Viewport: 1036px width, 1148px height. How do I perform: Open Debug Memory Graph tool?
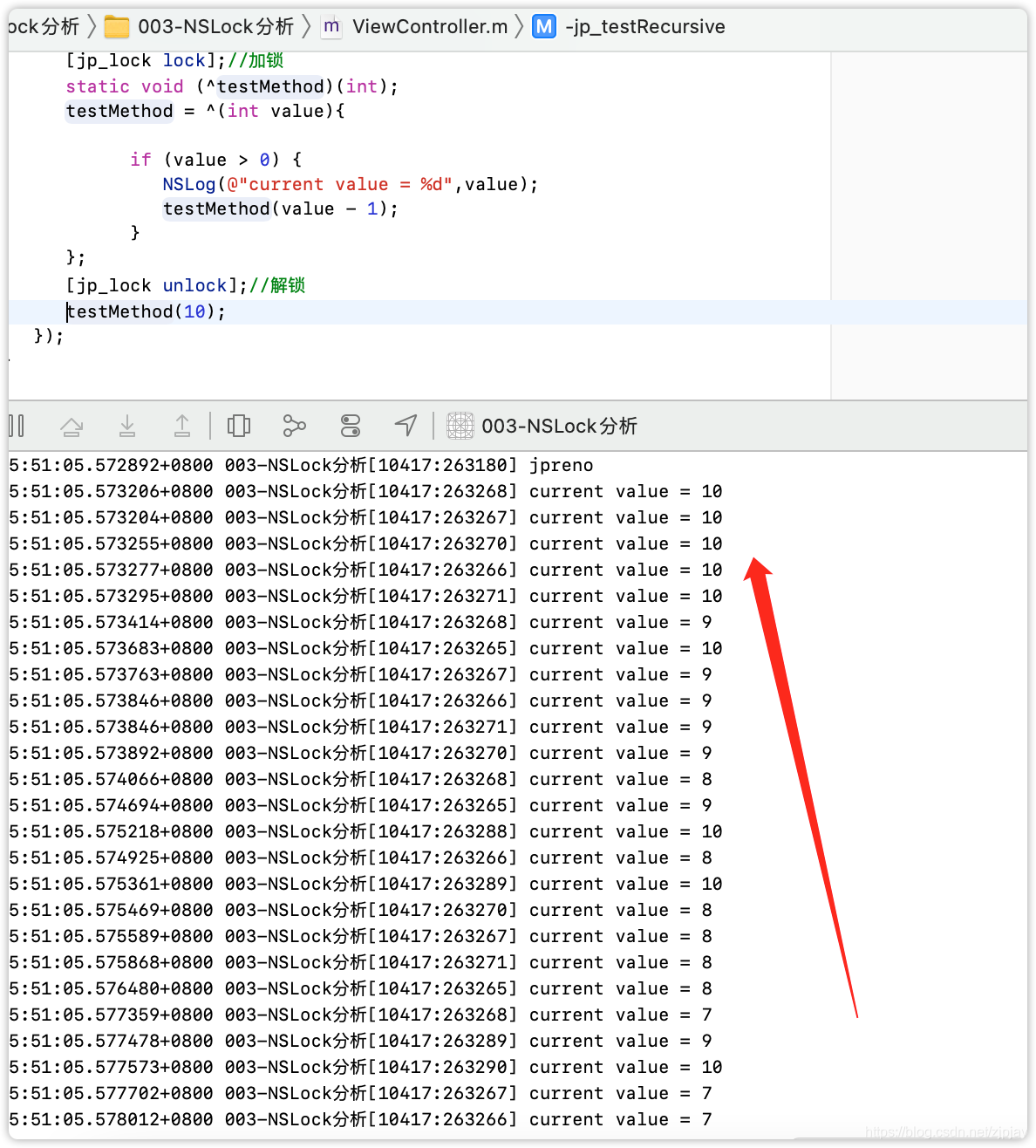295,426
